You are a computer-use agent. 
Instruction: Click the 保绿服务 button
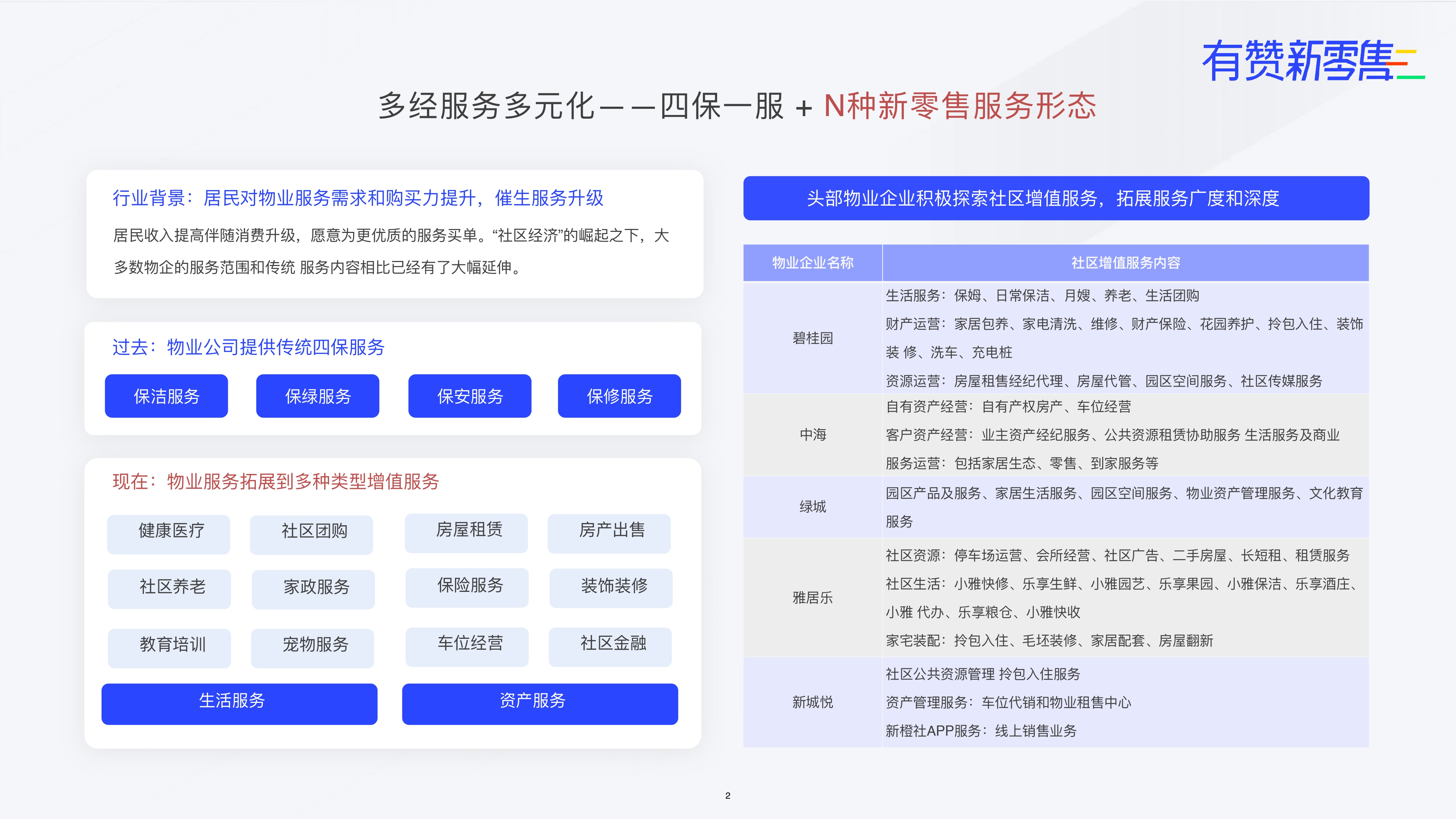(x=318, y=396)
